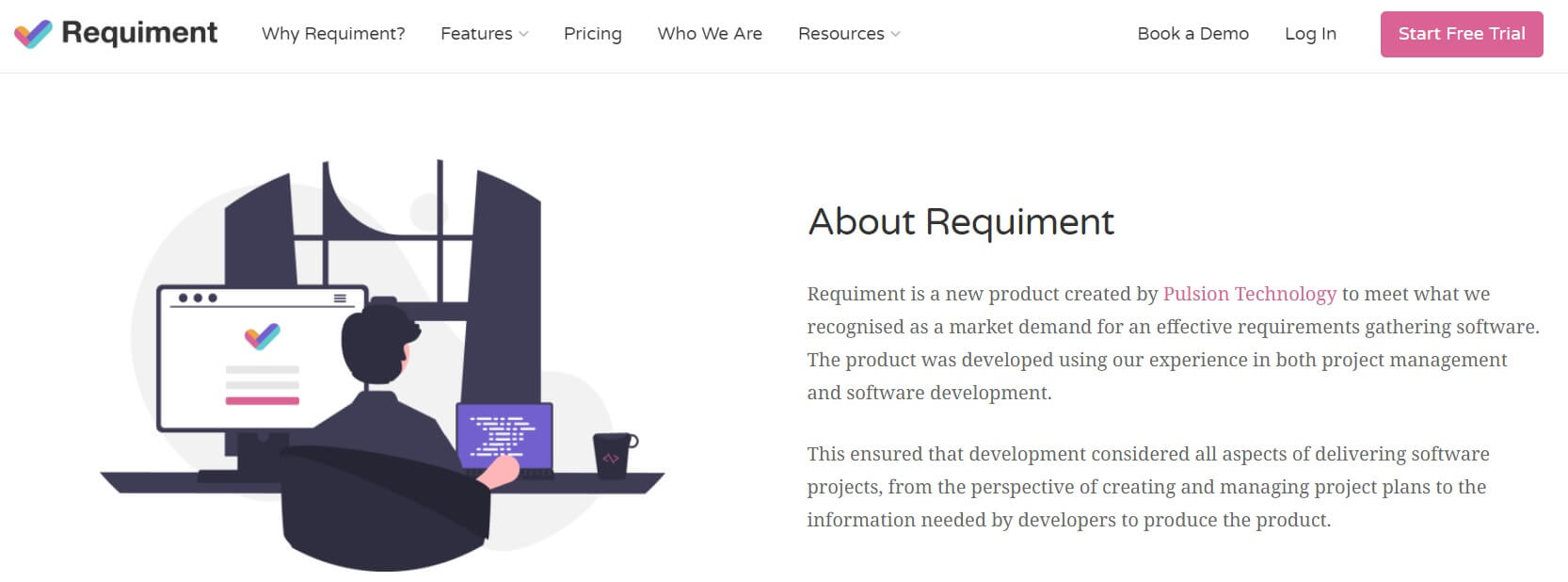Expand the Features dropdown chevron
Image resolution: width=1568 pixels, height=582 pixels.
tap(523, 34)
